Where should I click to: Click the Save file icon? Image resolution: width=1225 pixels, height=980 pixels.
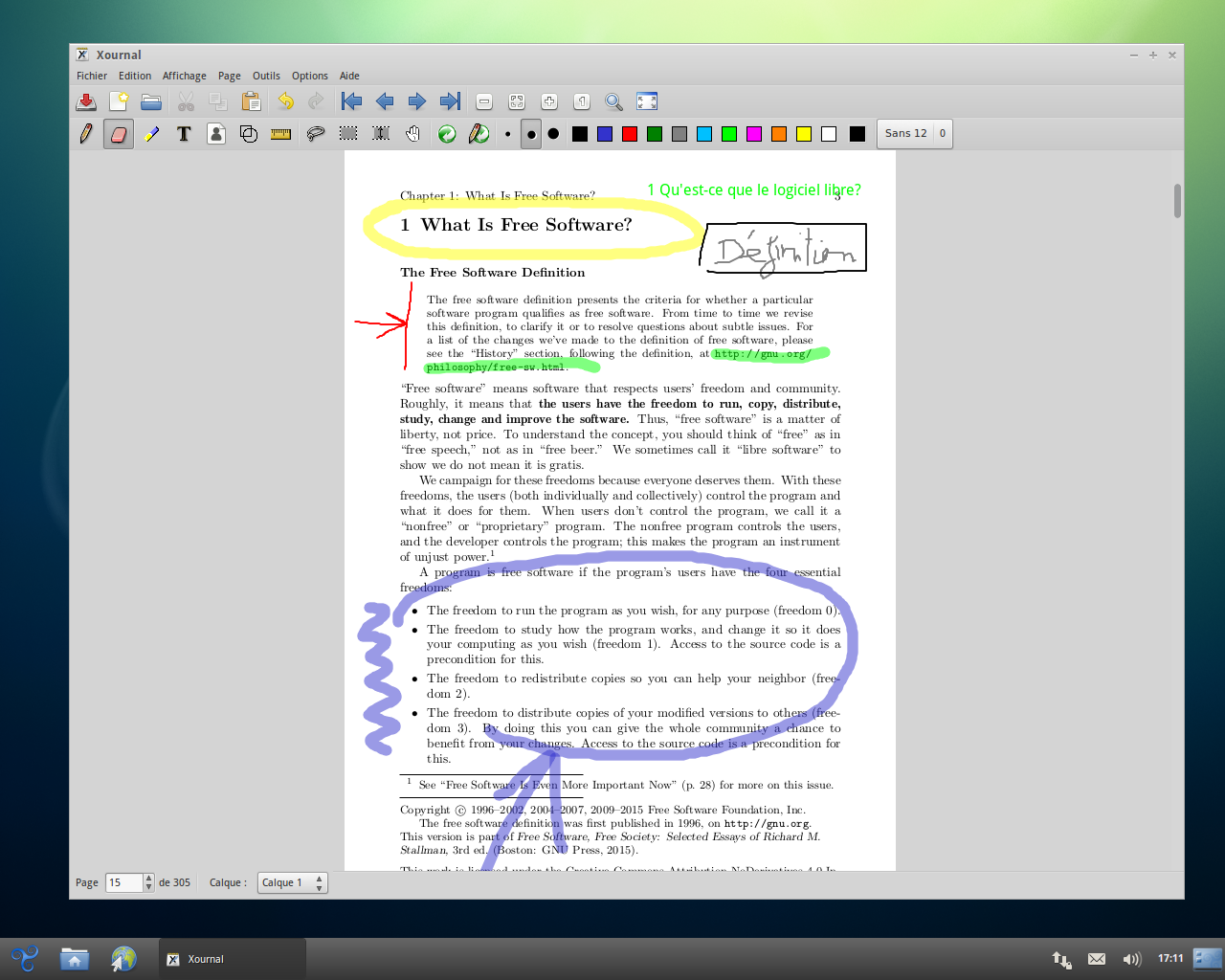point(86,101)
